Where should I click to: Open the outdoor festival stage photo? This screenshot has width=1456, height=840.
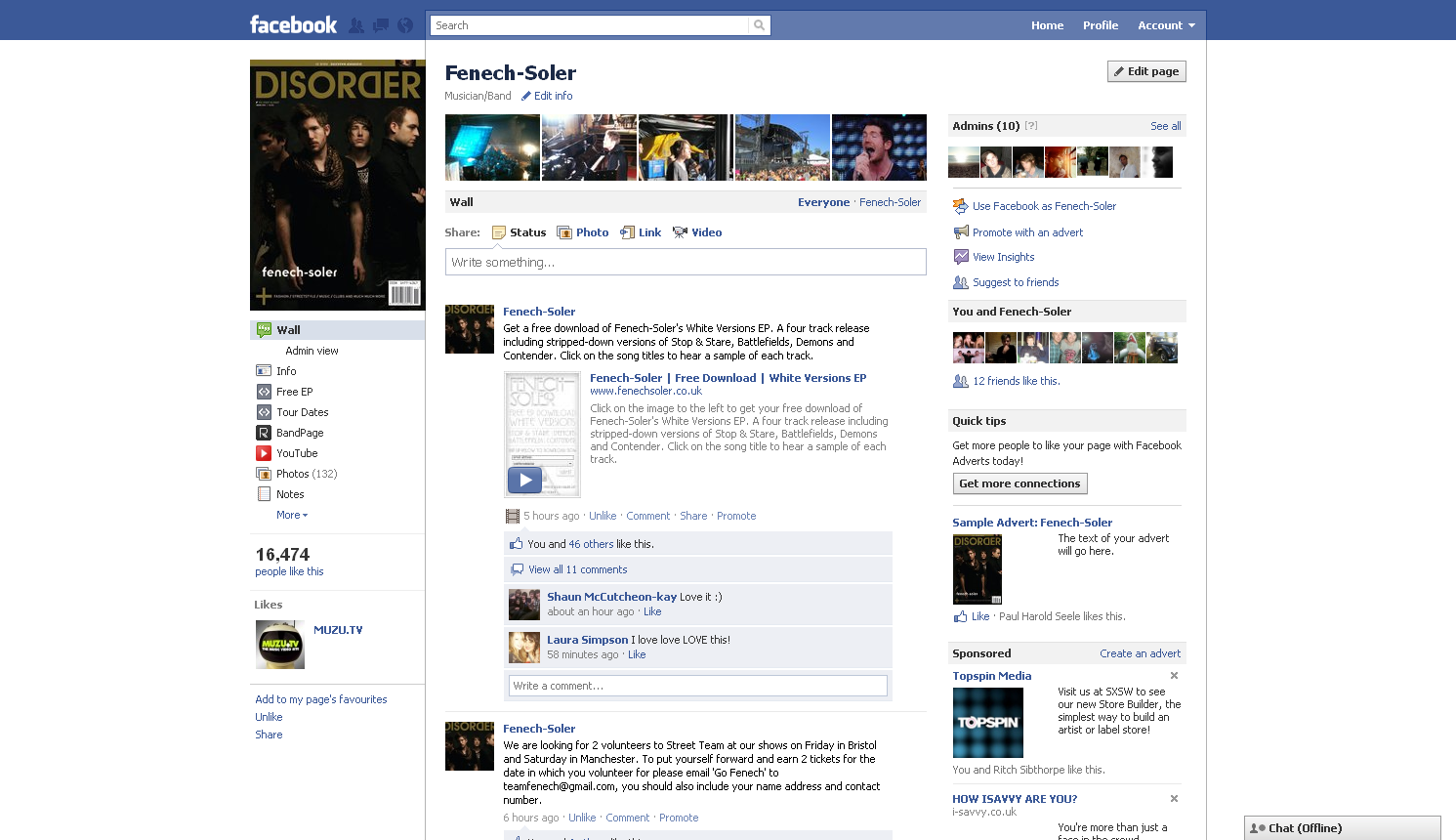tap(782, 147)
